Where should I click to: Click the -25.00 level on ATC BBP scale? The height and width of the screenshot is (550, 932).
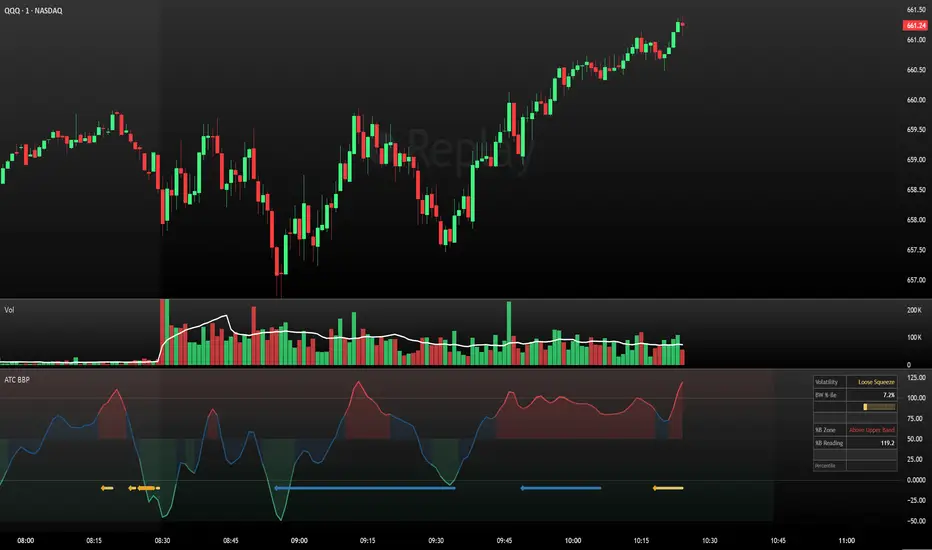[x=916, y=500]
